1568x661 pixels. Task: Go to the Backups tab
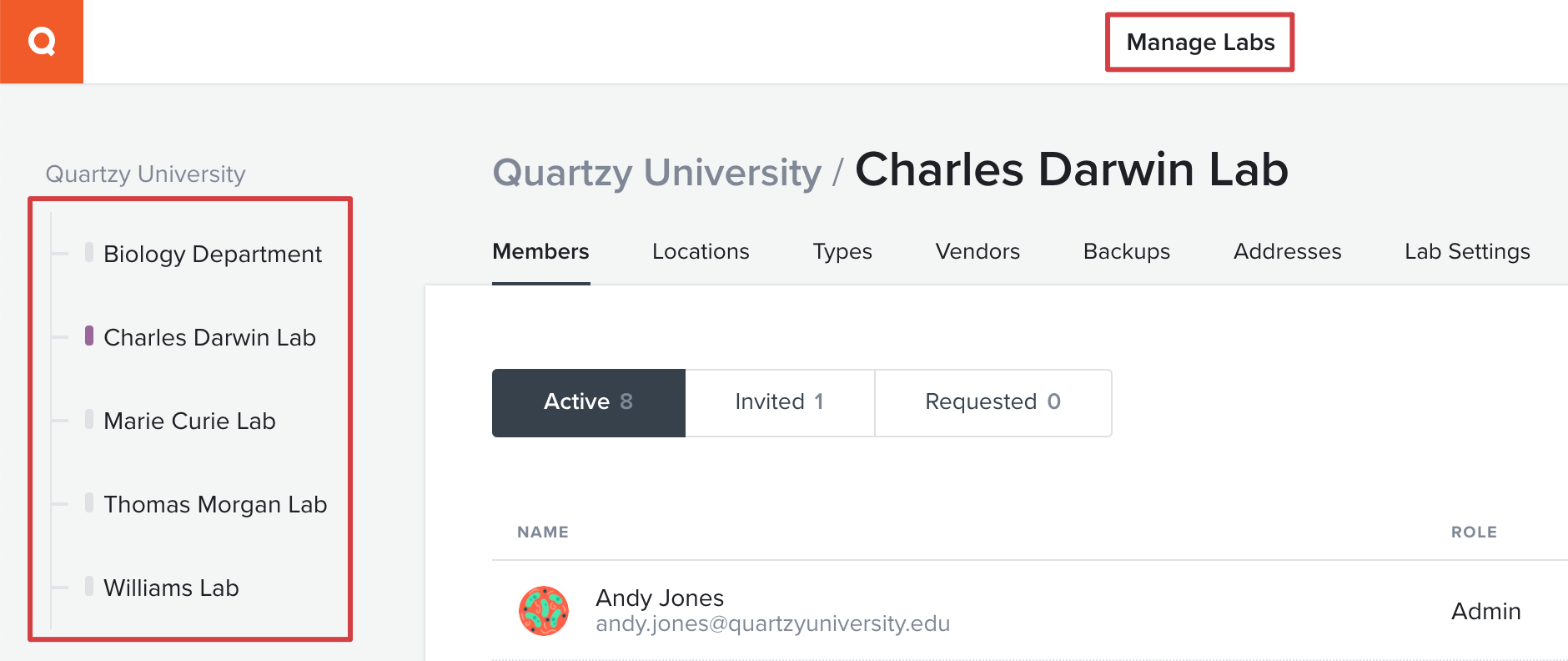[1127, 251]
